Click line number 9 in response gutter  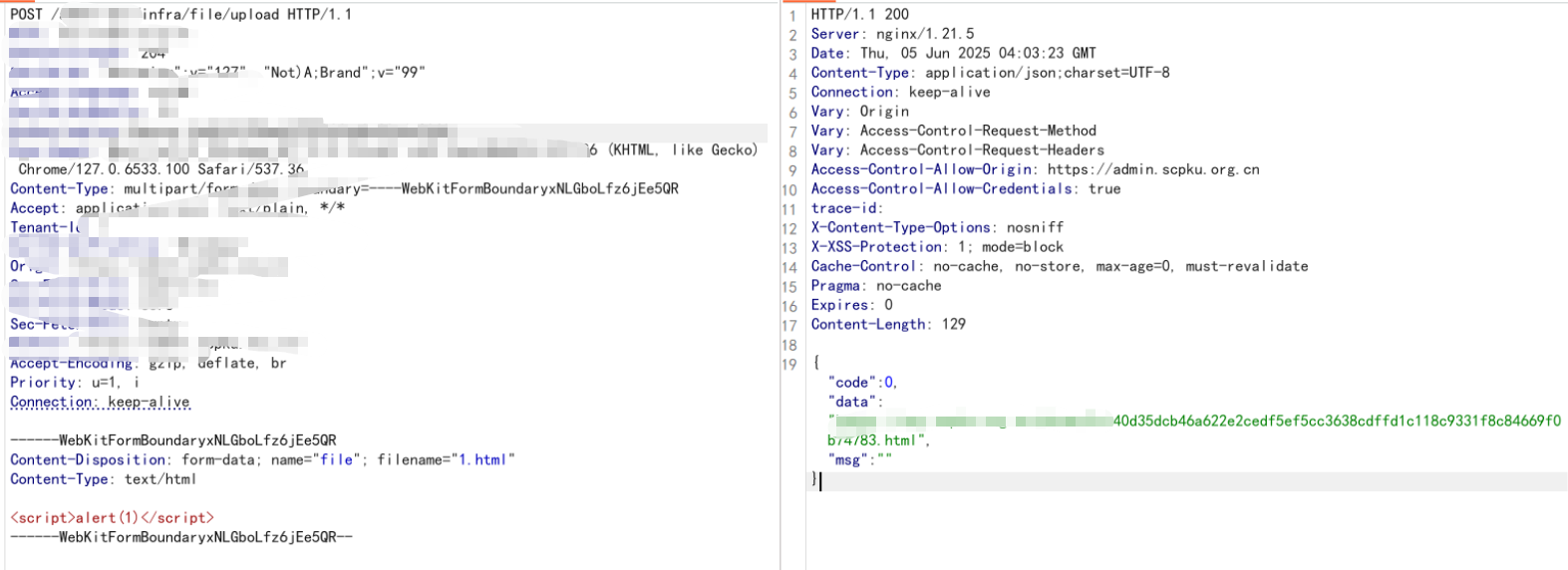pyautogui.click(x=793, y=169)
